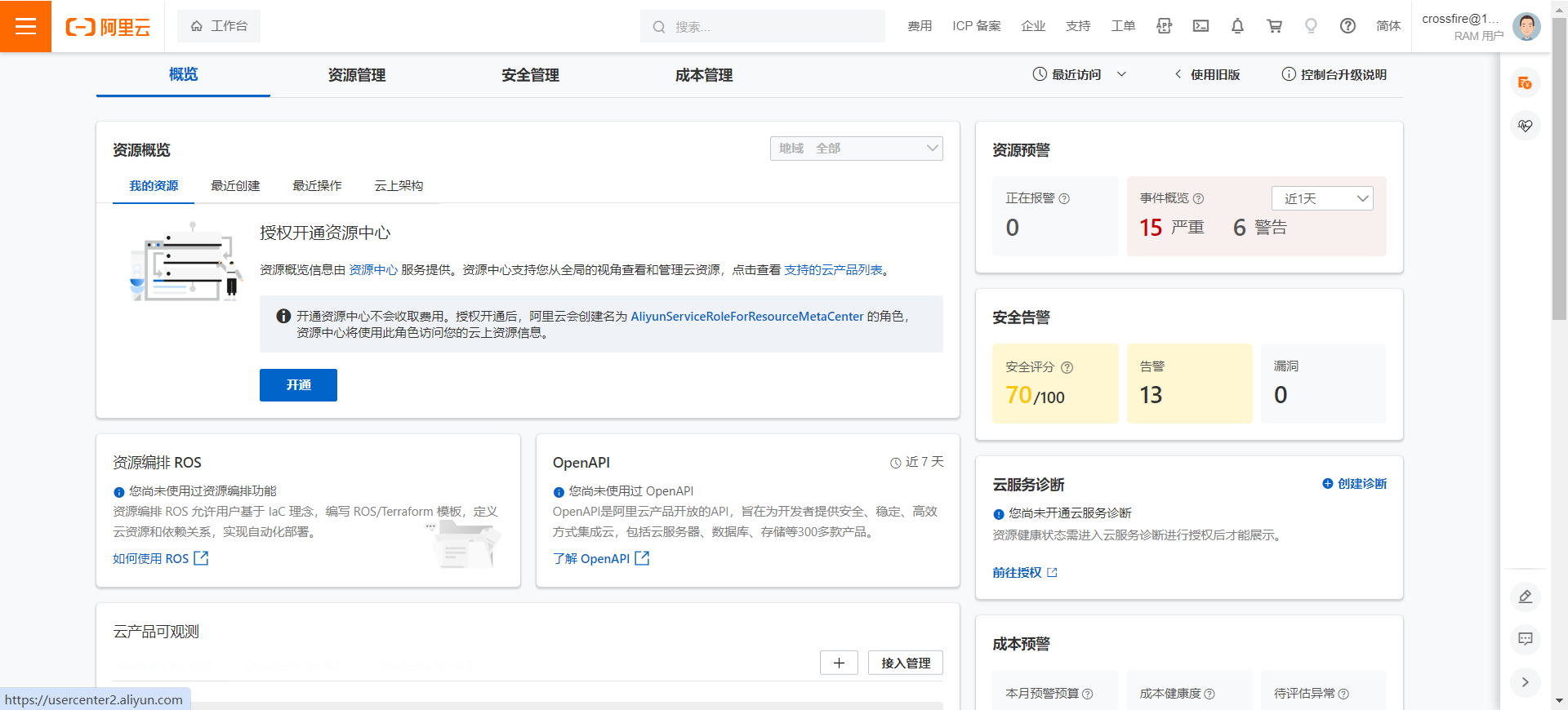Click the 接入管理 button

pyautogui.click(x=906, y=663)
